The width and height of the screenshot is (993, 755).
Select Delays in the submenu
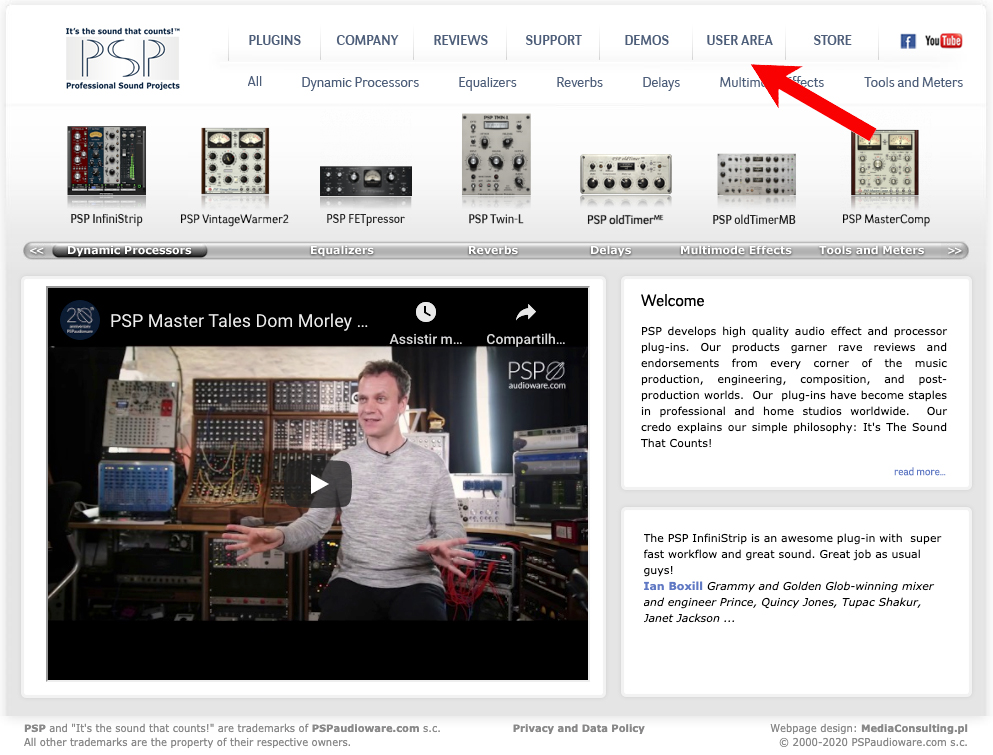click(661, 82)
